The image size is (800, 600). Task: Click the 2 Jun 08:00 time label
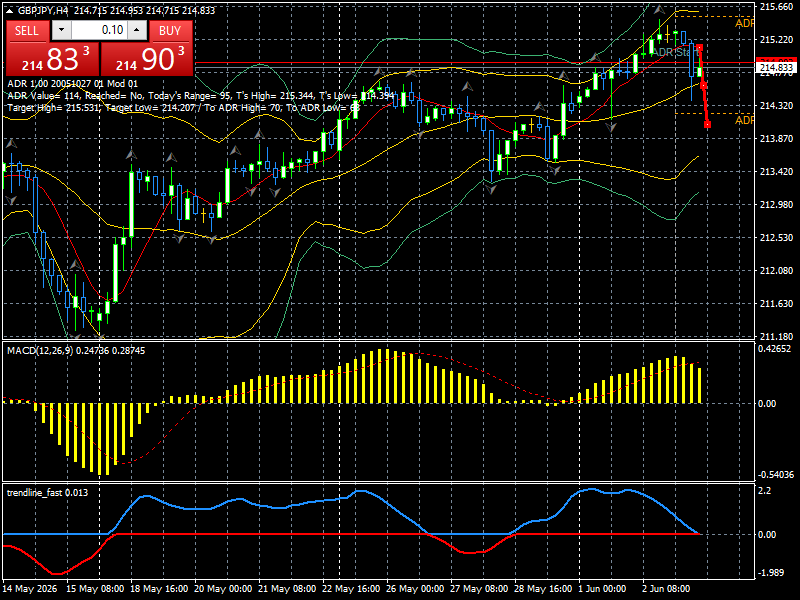pos(666,589)
